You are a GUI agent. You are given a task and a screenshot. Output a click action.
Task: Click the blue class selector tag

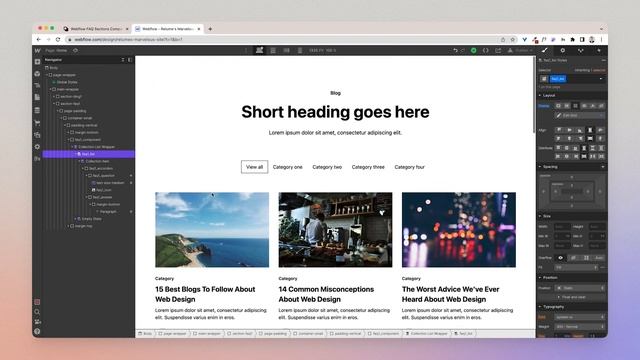(558, 79)
